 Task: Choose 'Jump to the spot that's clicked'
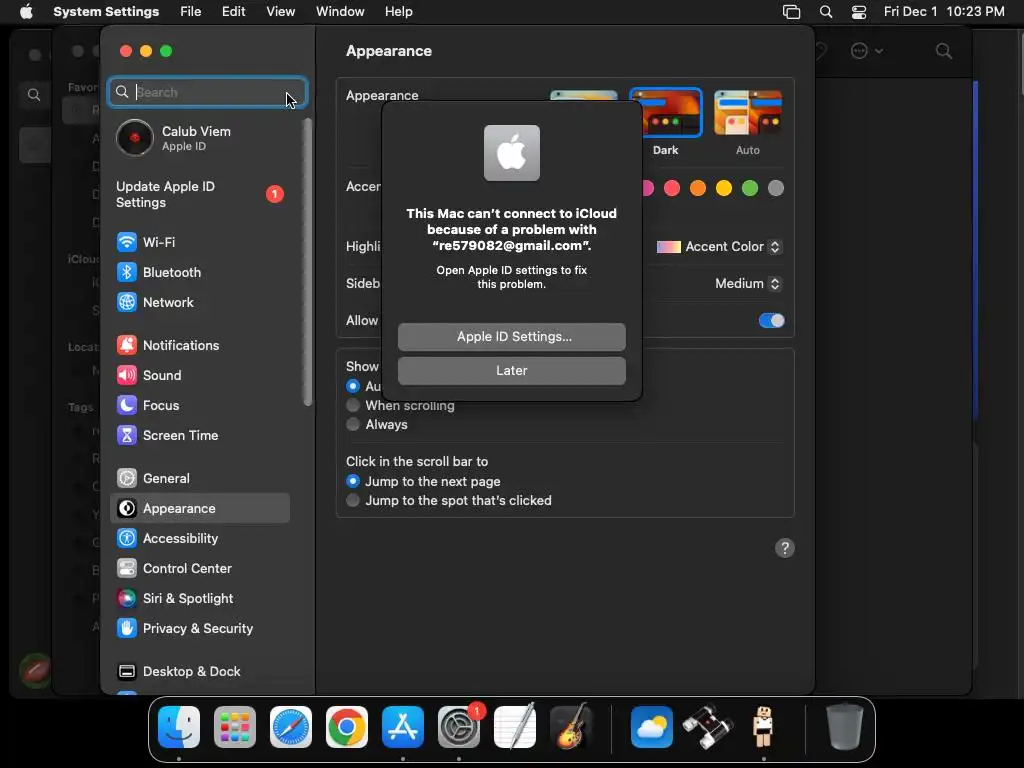[353, 500]
